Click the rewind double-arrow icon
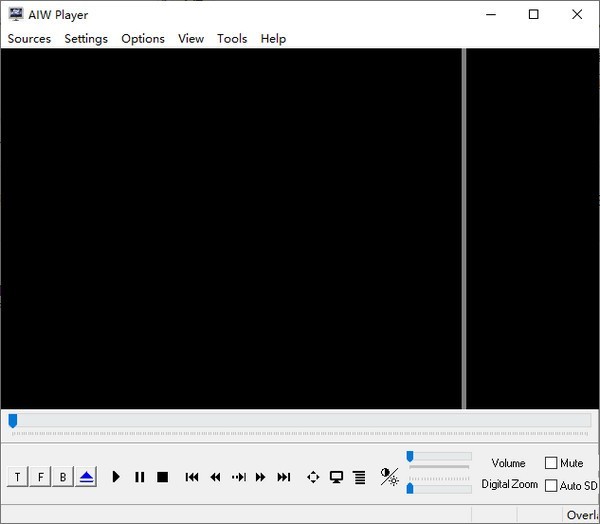This screenshot has height=524, width=600. click(x=215, y=477)
